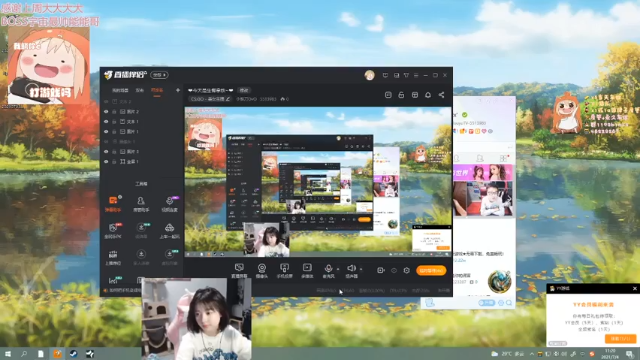Toggle visibility of 图片 2 source
The width and height of the screenshot is (640, 360).
pos(106,111)
